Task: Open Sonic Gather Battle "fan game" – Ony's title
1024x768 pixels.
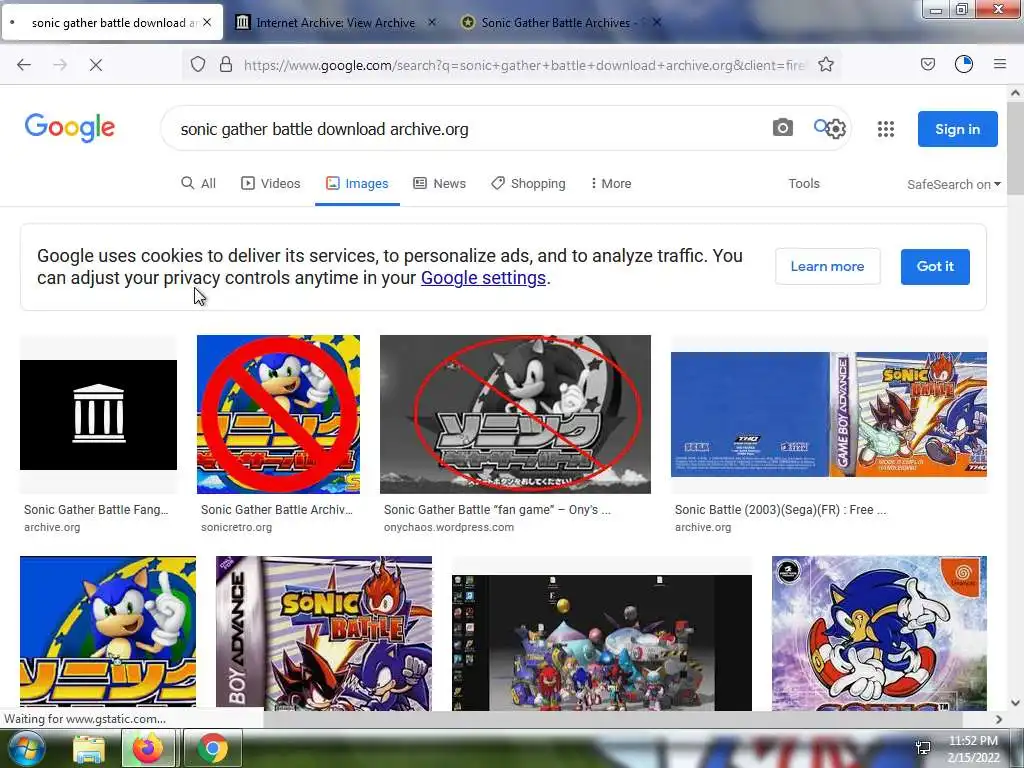Action: [498, 509]
